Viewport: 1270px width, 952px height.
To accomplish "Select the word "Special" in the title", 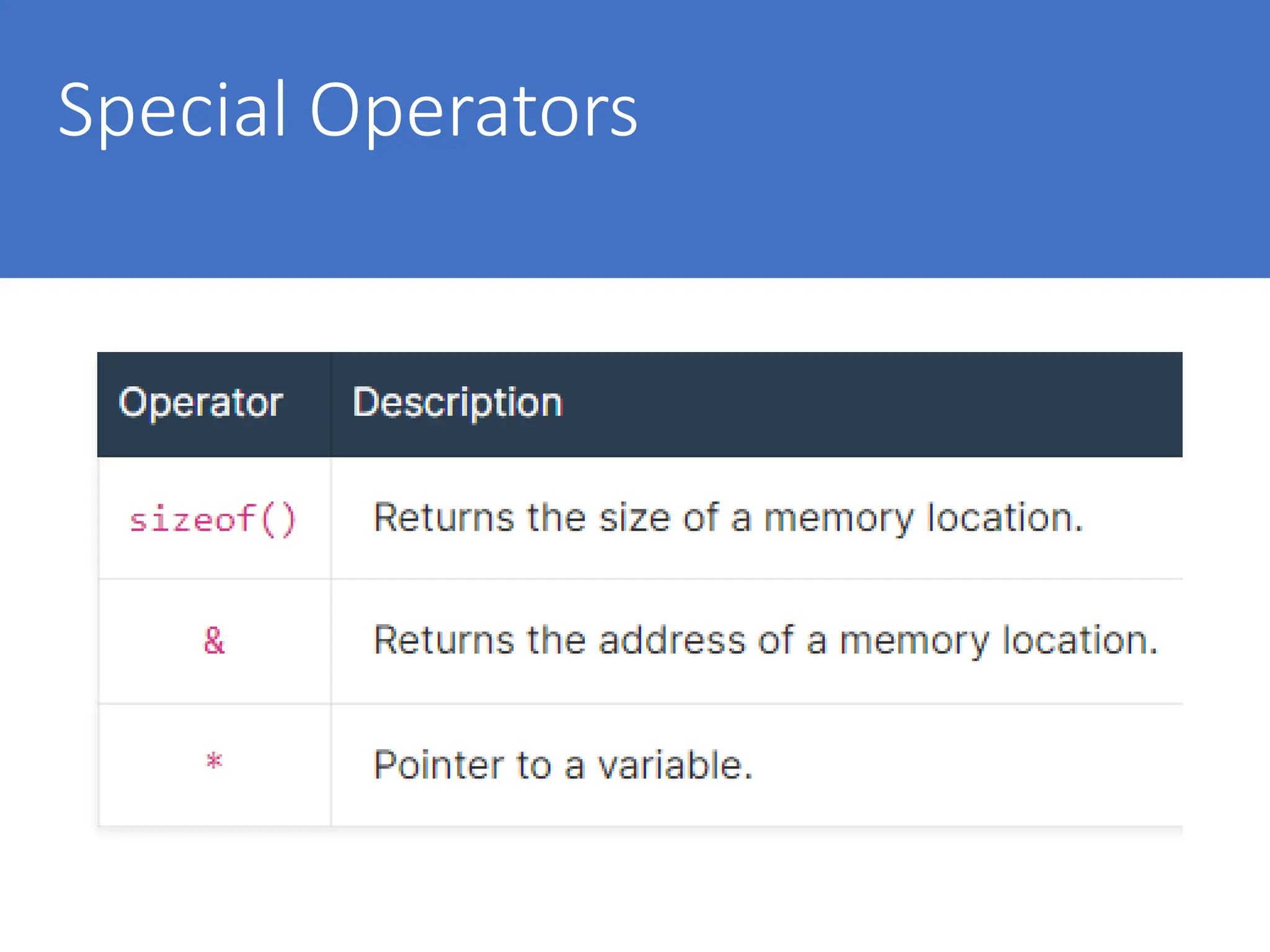I will click(x=172, y=112).
